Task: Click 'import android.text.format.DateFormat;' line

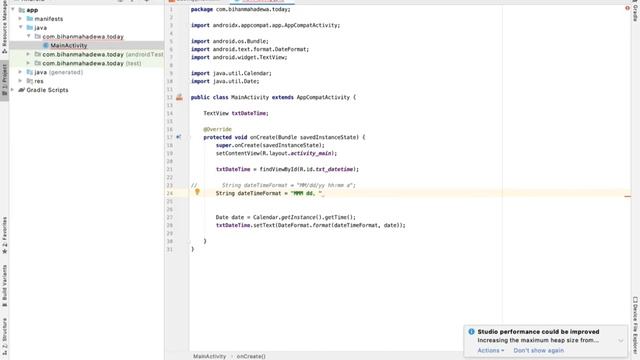Action: point(250,49)
